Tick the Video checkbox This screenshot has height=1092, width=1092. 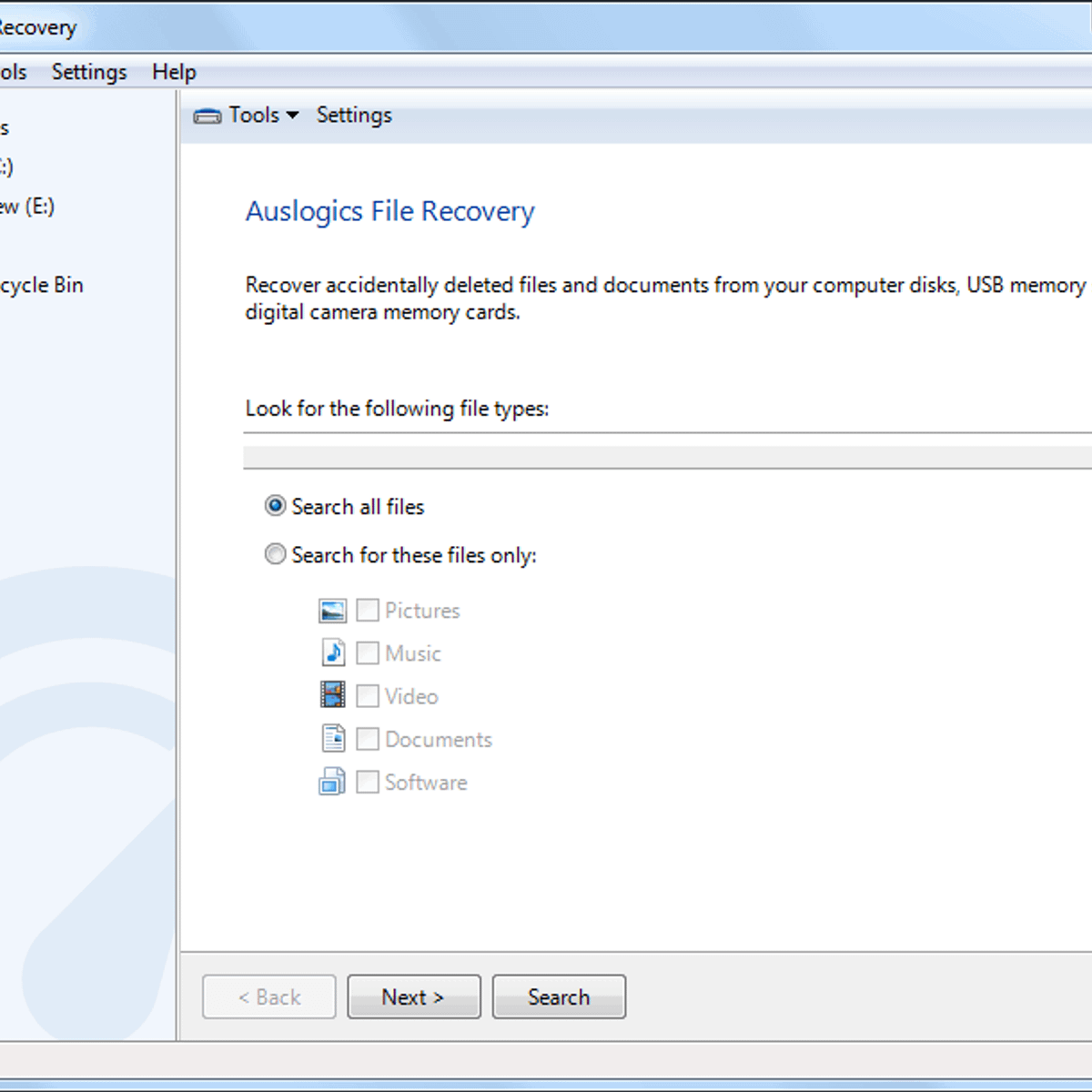tap(368, 695)
